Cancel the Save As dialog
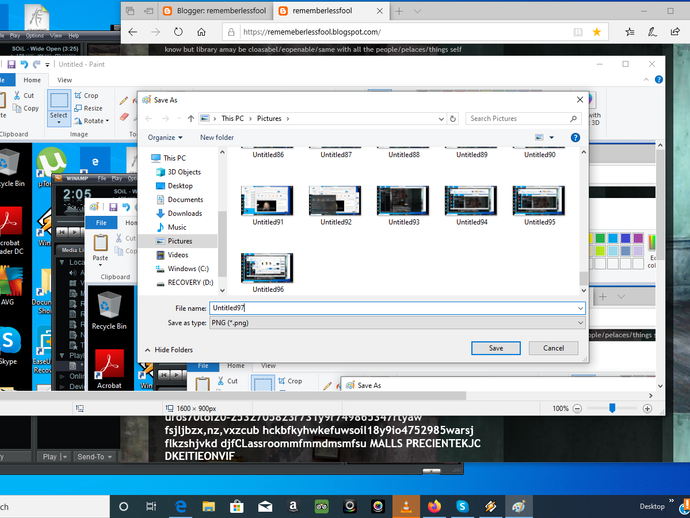690x518 pixels. (553, 348)
